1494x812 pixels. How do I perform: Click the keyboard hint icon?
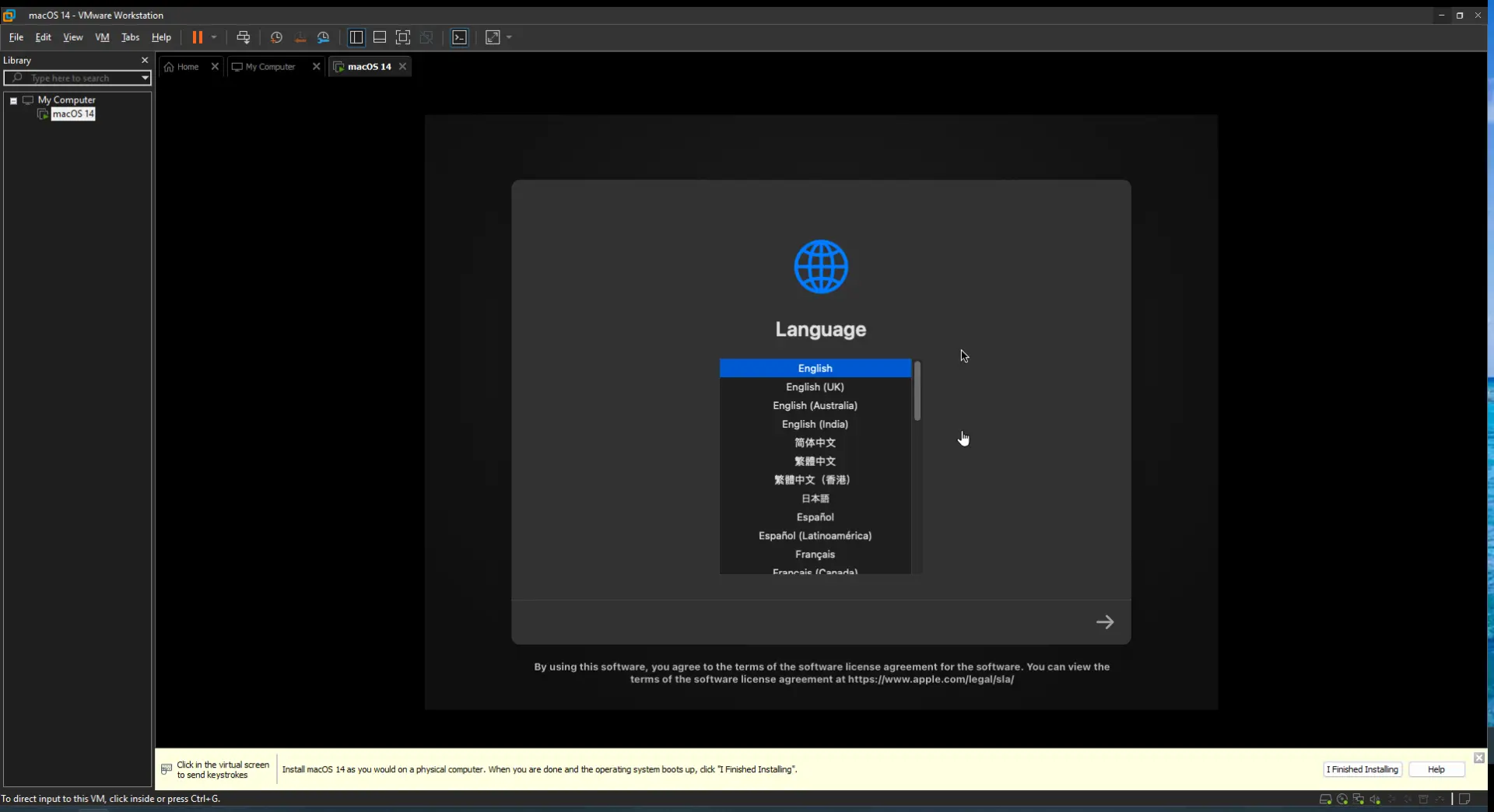166,769
